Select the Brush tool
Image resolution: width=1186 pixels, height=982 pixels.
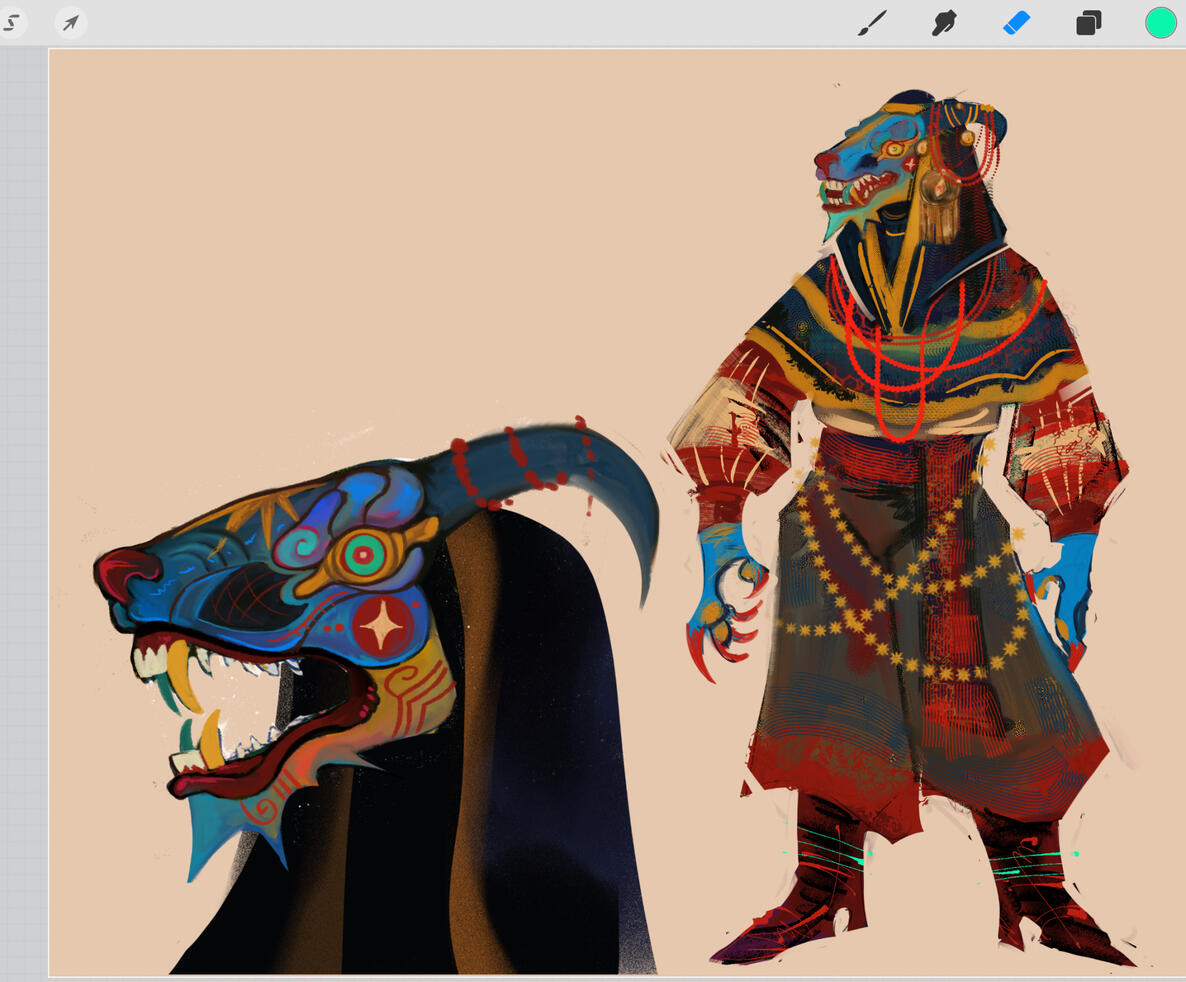point(872,23)
